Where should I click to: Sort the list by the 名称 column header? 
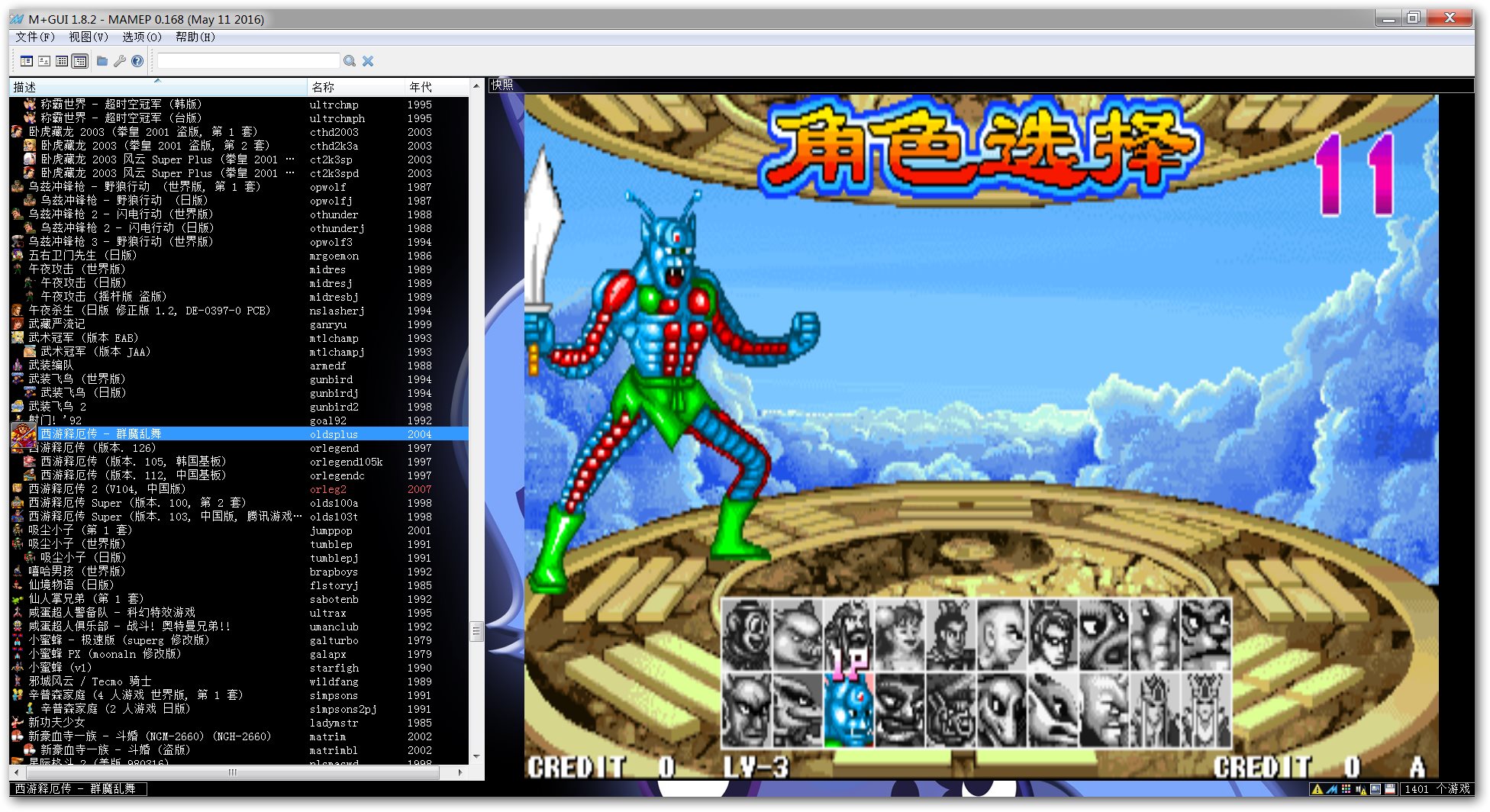(356, 87)
